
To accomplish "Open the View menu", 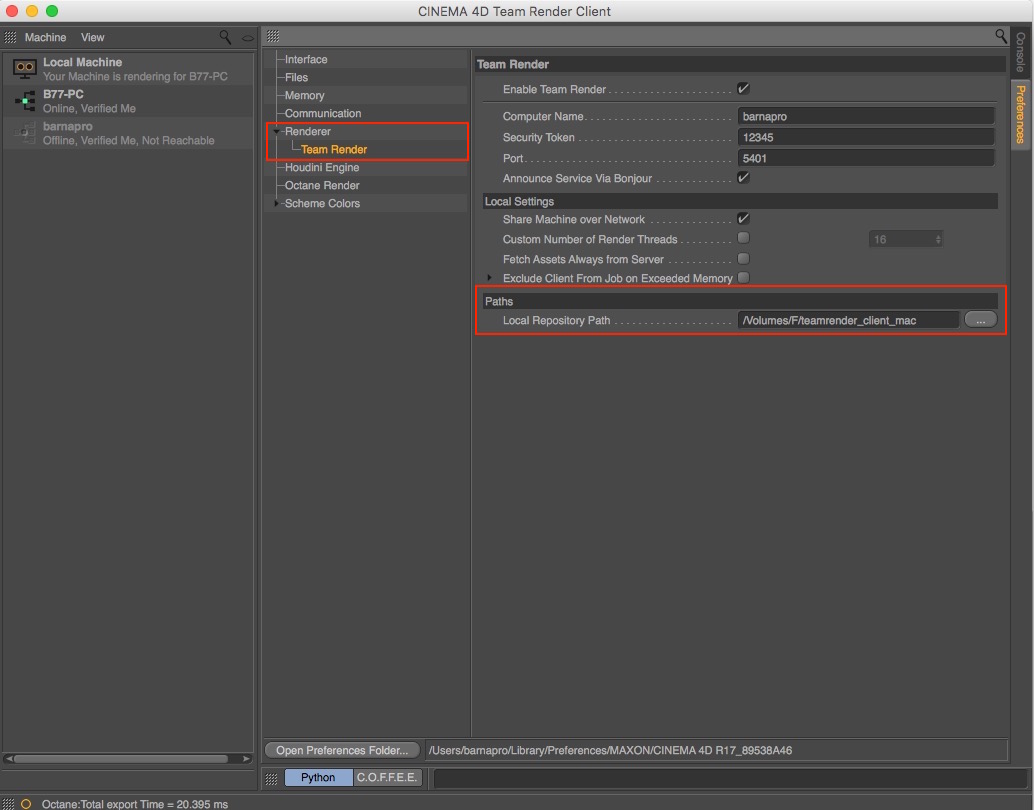I will coord(92,38).
